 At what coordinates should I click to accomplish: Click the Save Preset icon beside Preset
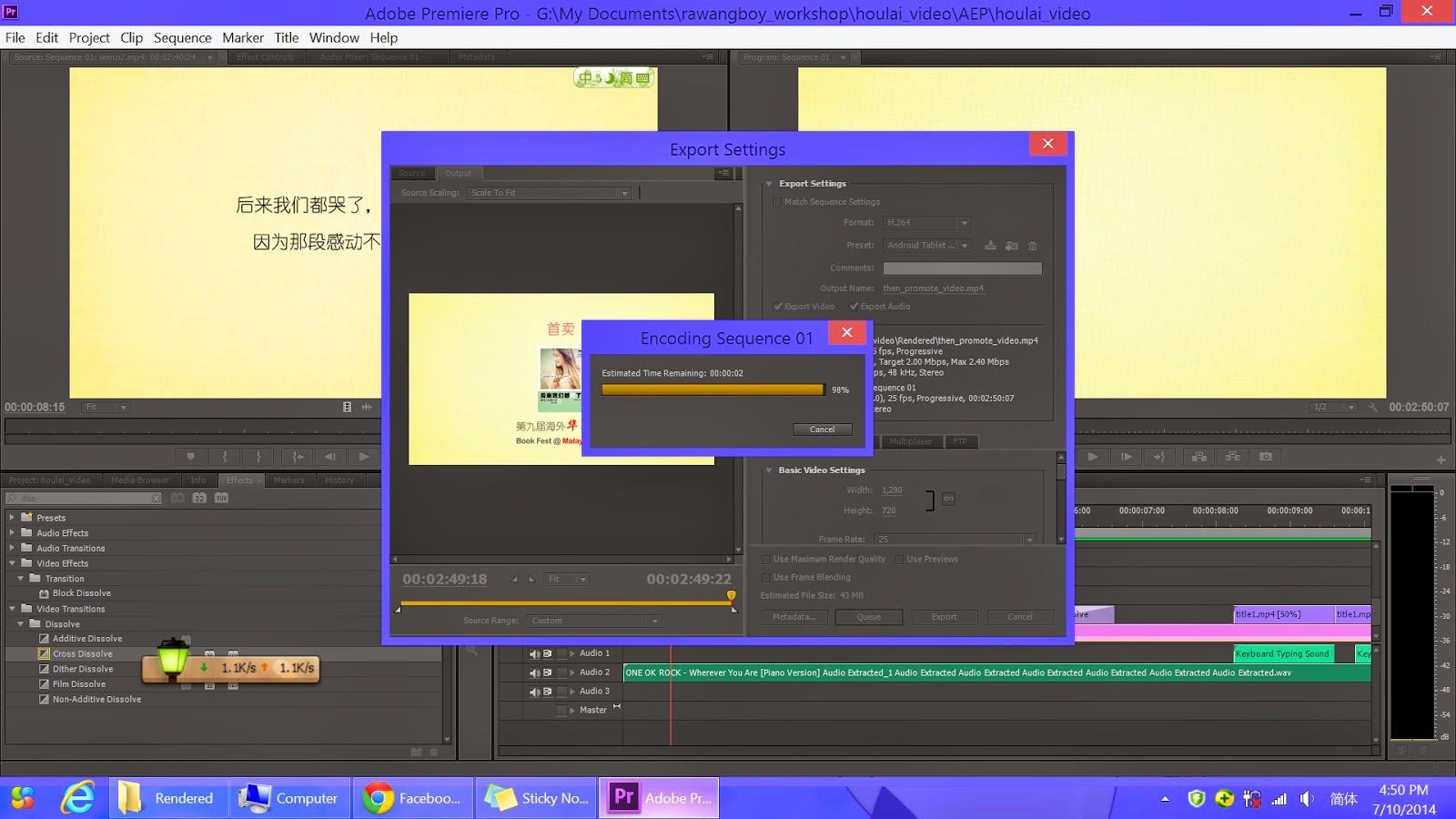[990, 245]
